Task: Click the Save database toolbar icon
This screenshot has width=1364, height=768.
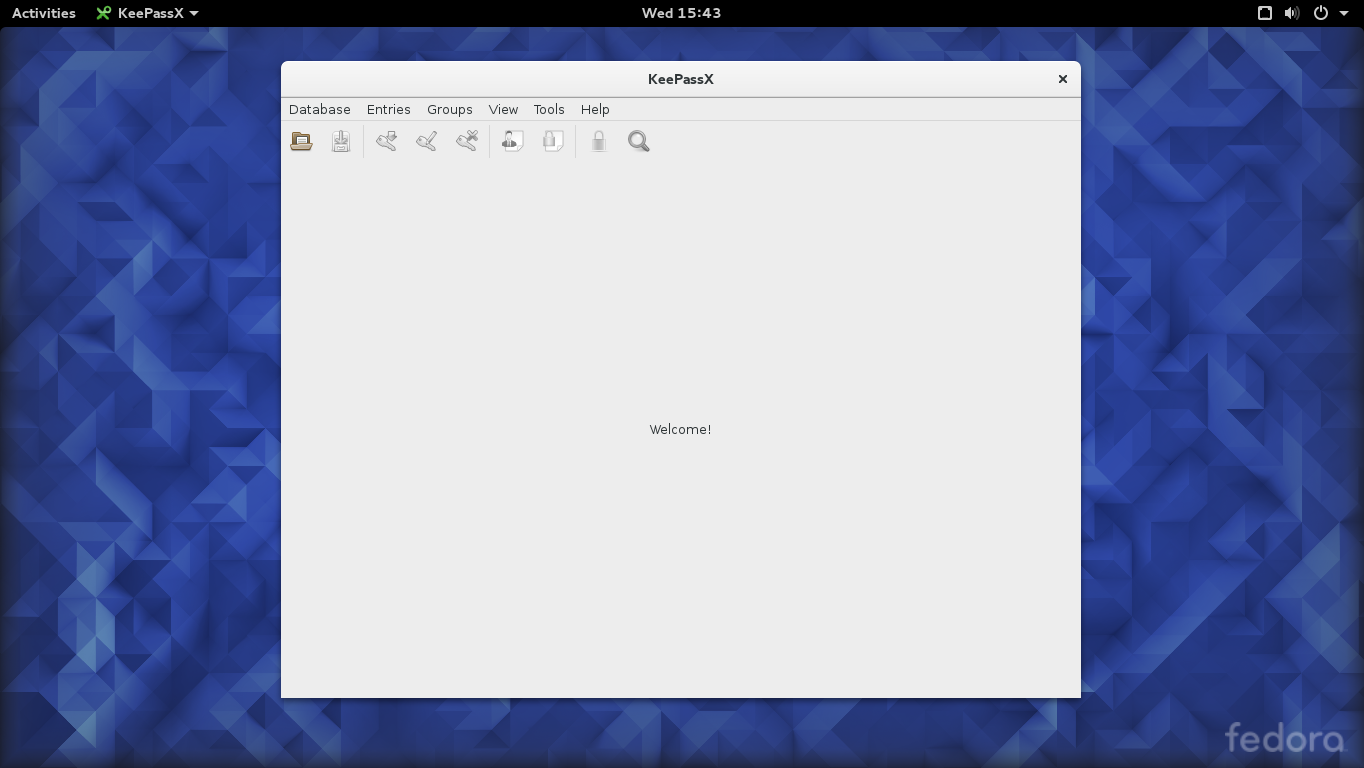Action: point(341,141)
